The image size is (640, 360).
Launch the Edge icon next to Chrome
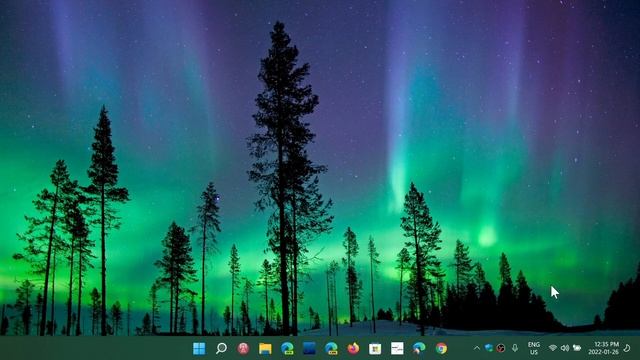pyautogui.click(x=419, y=348)
